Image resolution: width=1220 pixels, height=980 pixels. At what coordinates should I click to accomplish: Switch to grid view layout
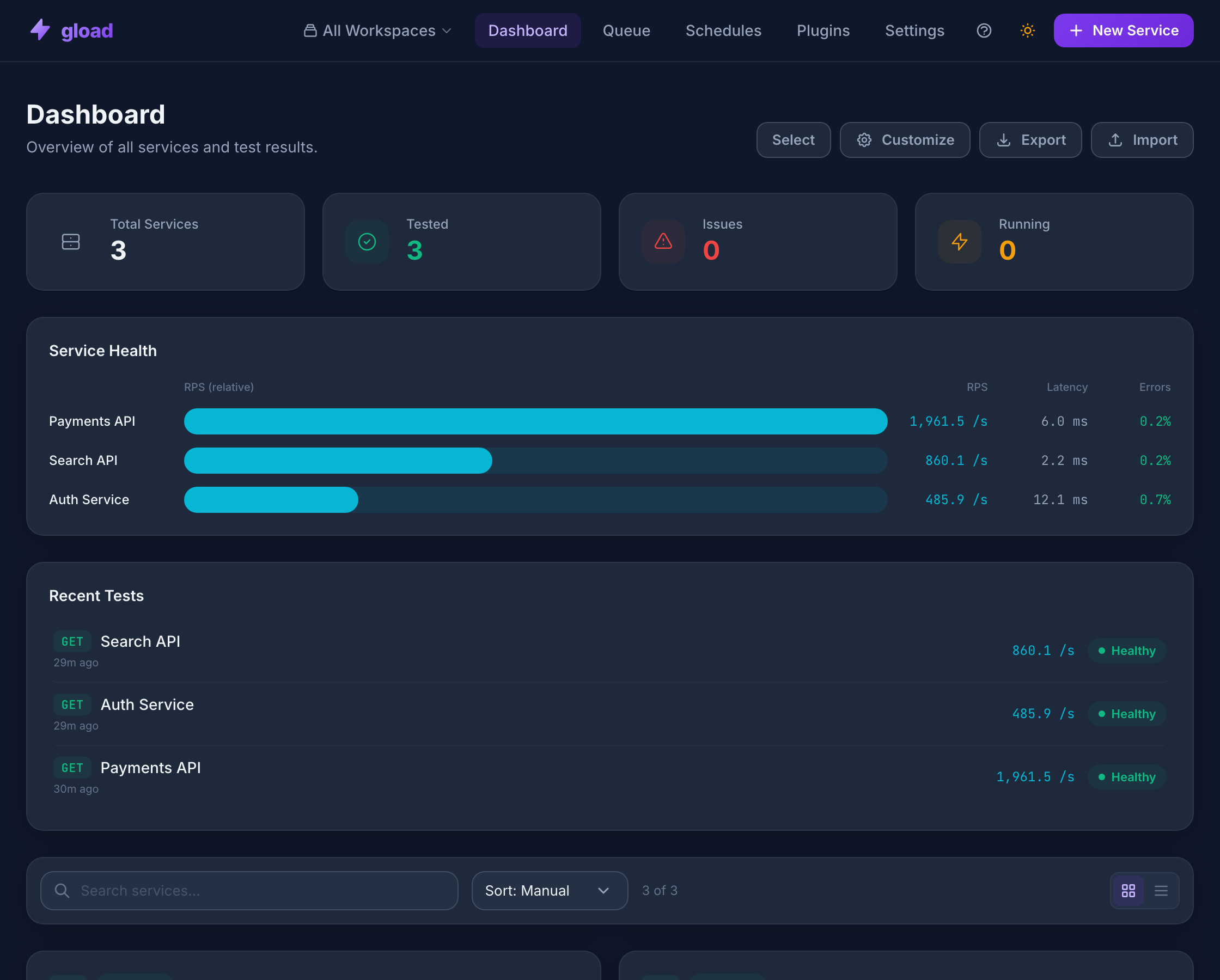1128,891
